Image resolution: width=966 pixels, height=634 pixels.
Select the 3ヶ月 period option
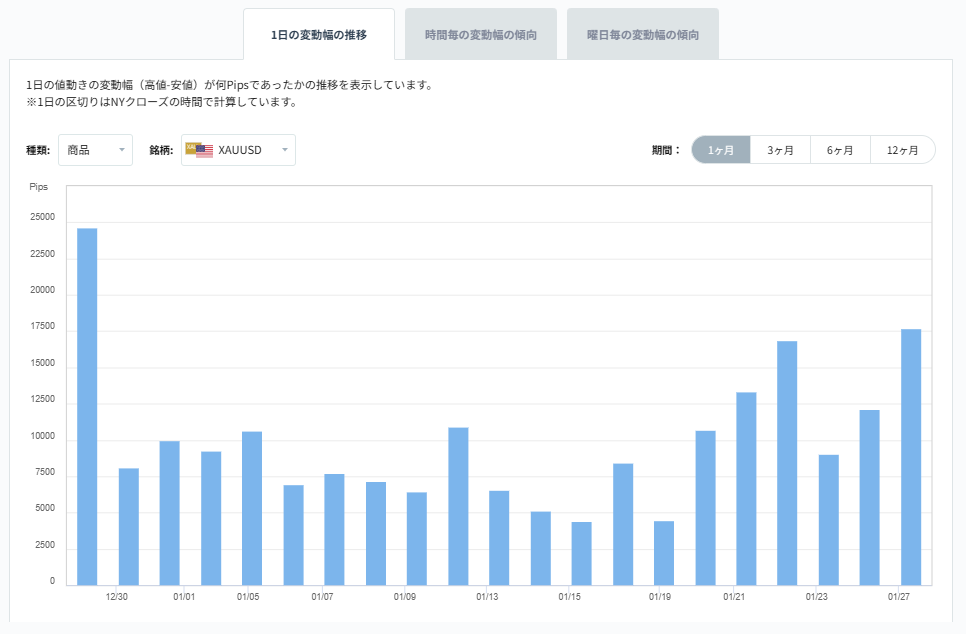tap(781, 149)
